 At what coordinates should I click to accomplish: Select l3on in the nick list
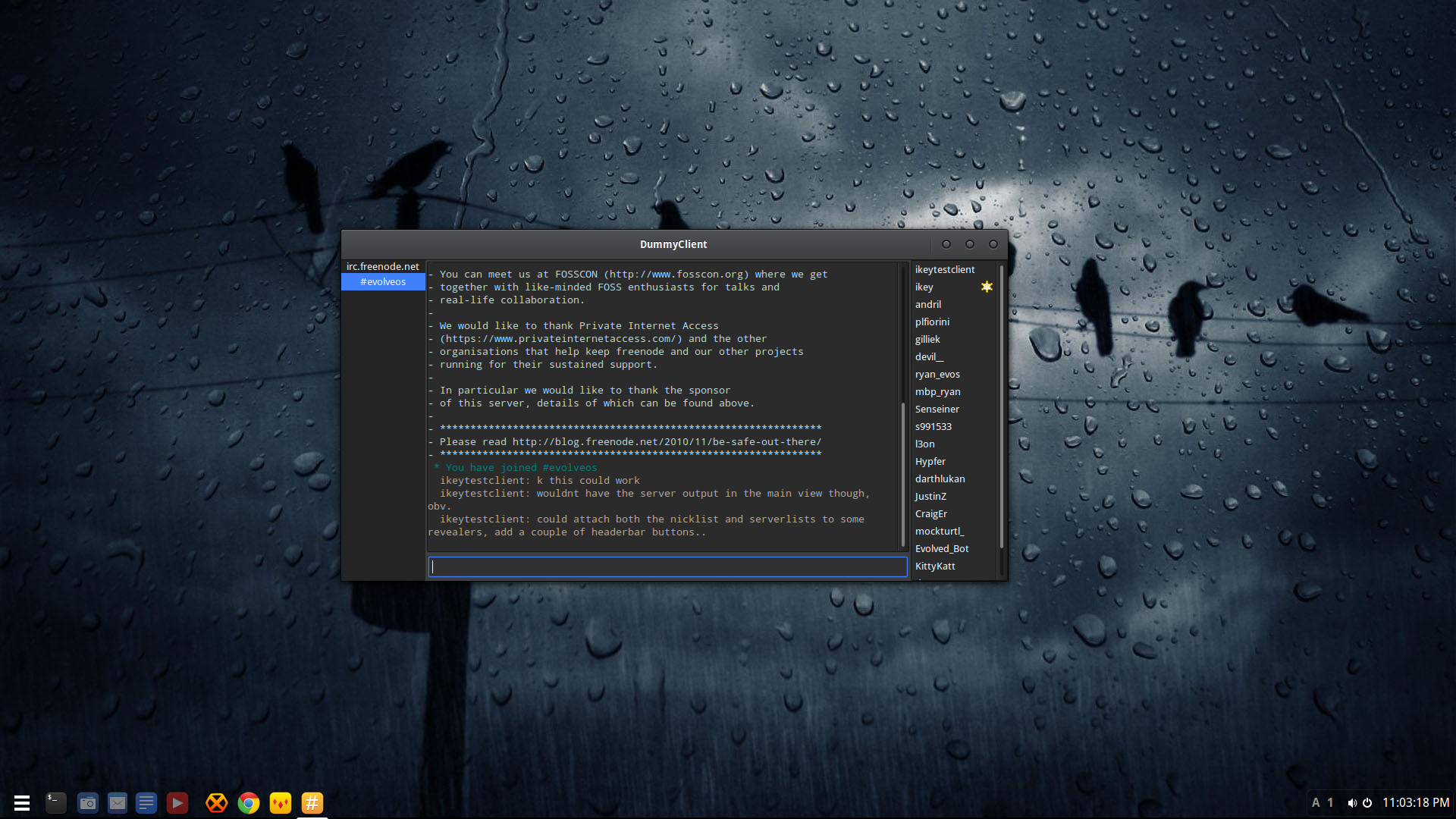(954, 444)
